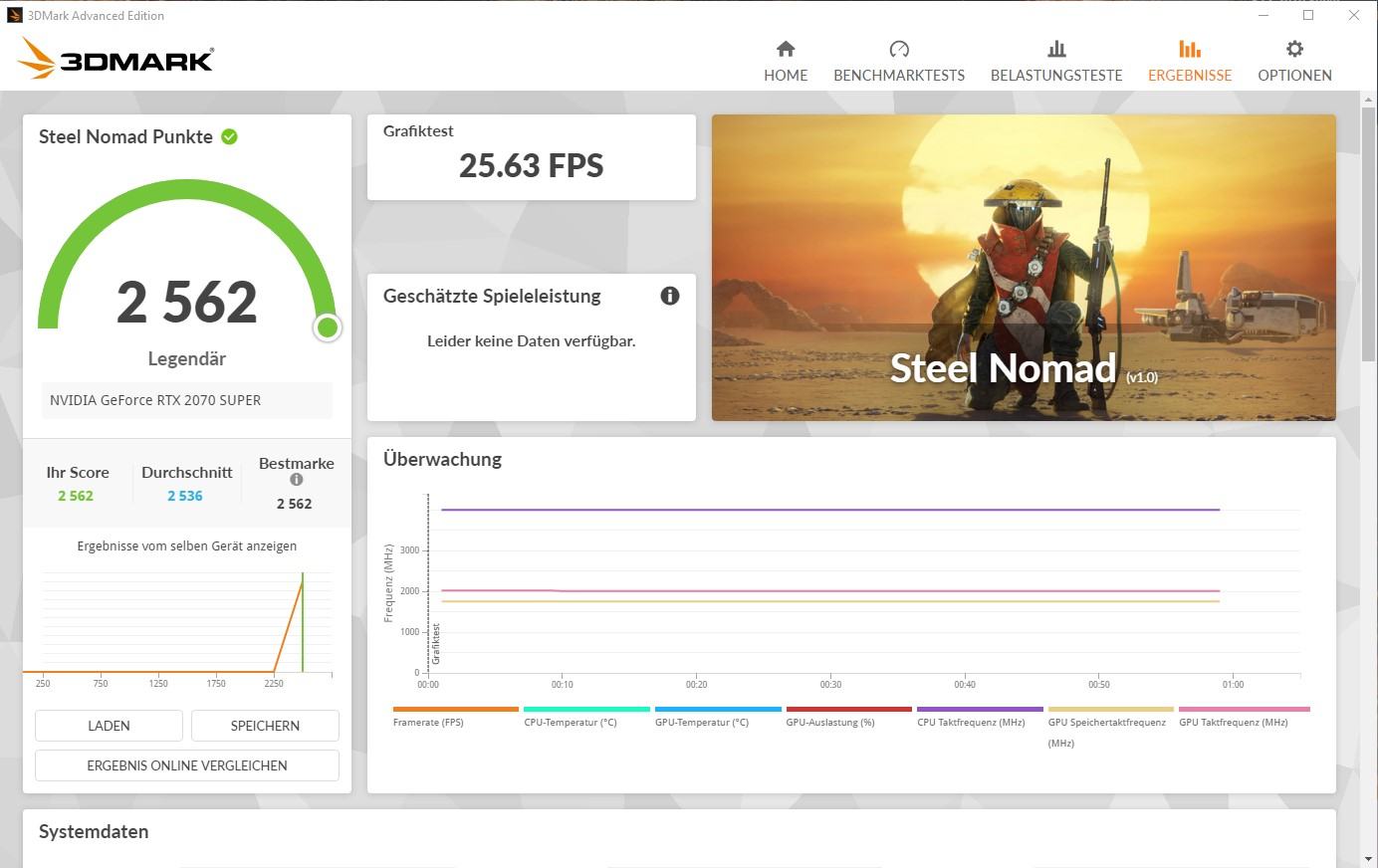Click the Legendär rating text
Screen dimensions: 1378x868
tap(187, 359)
